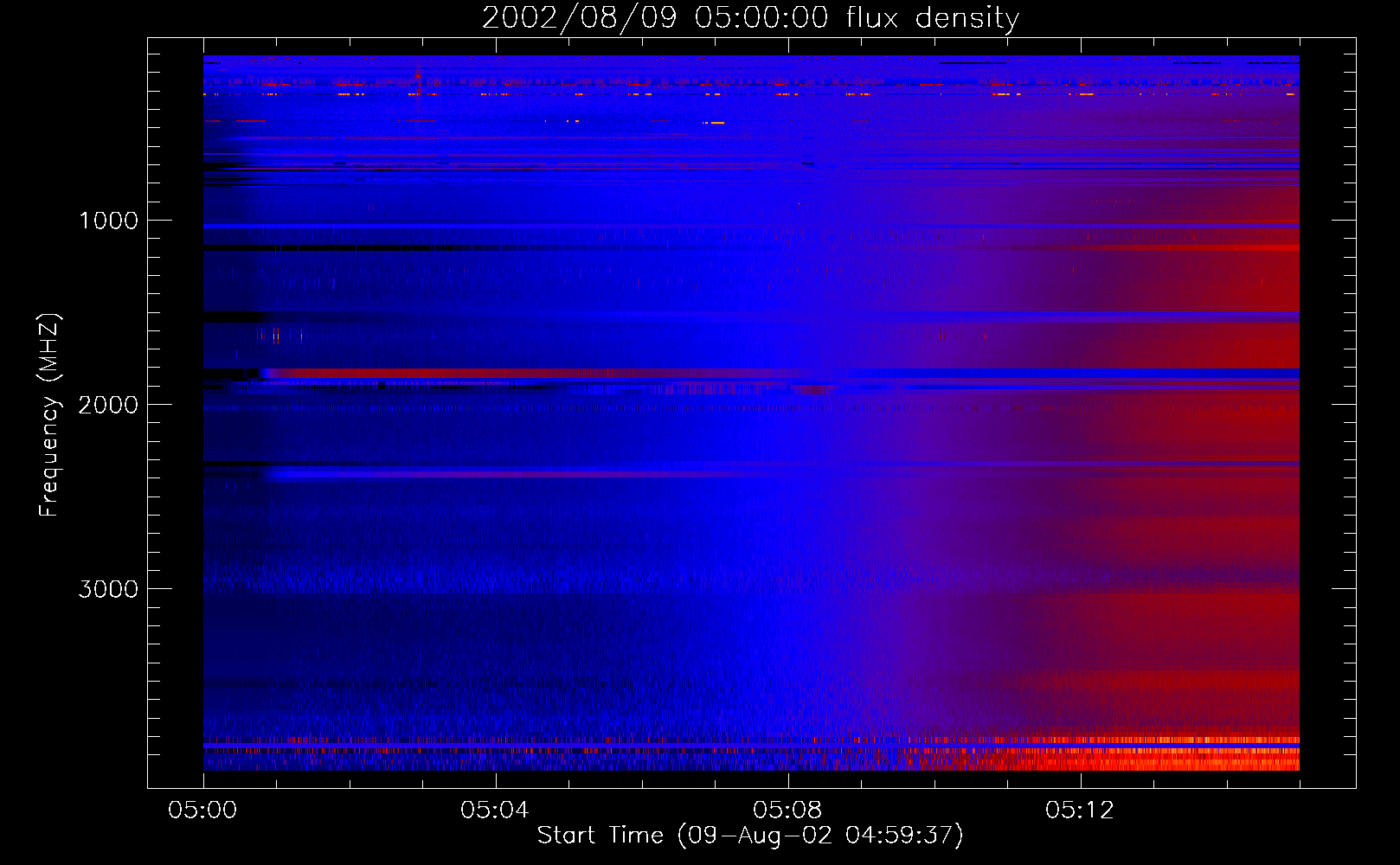Select the 3000 frequency tick label
Viewport: 1400px width, 865px height.
(x=108, y=589)
